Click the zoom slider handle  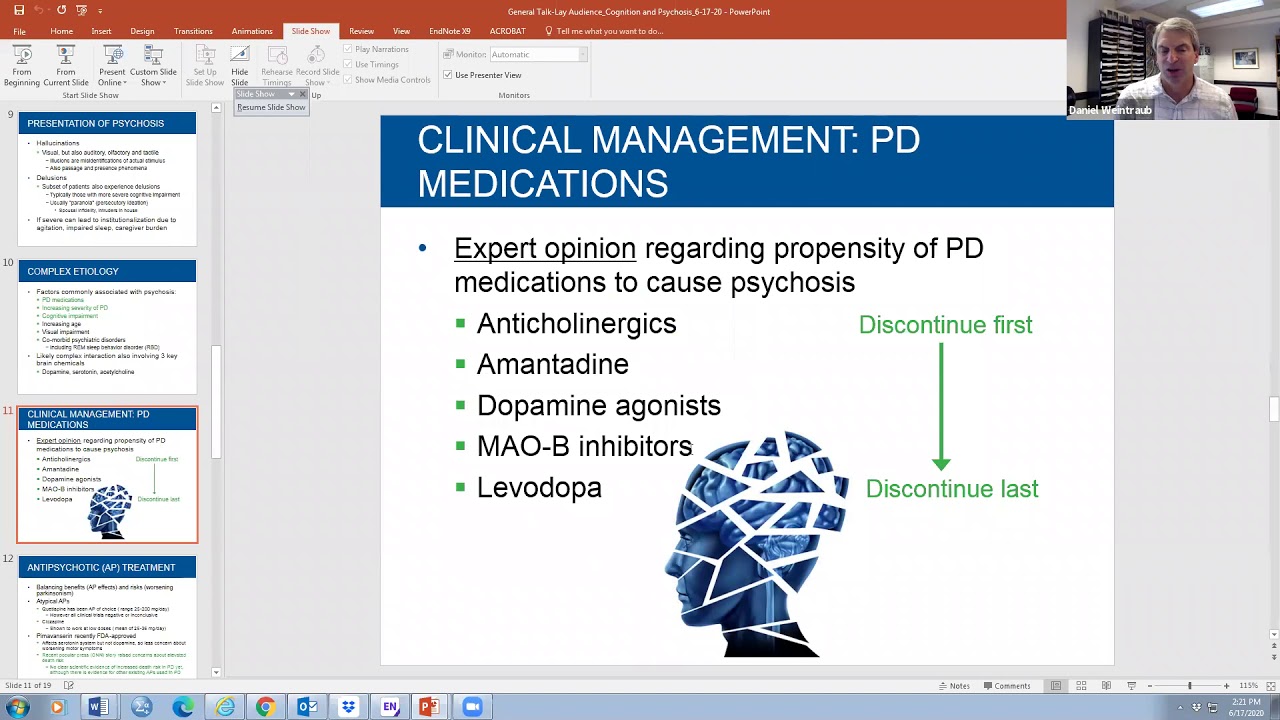(1189, 686)
